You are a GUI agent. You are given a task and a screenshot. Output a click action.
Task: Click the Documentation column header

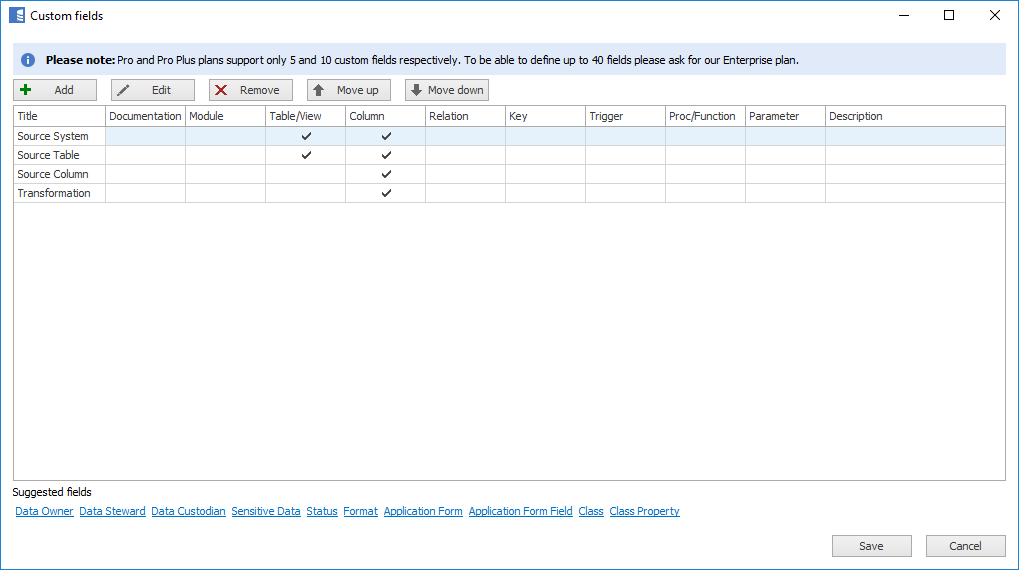click(x=145, y=116)
